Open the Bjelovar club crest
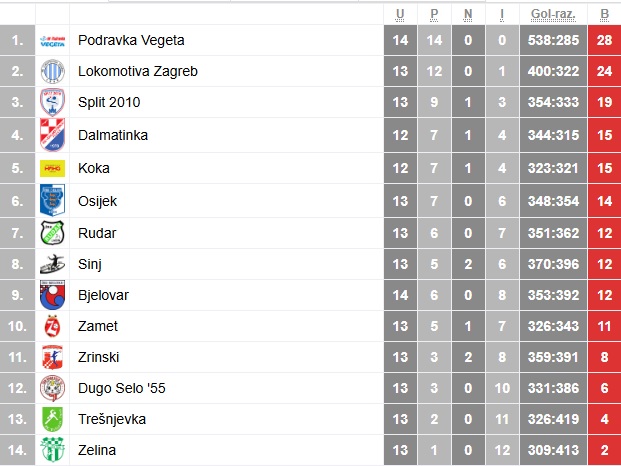Image resolution: width=621 pixels, height=466 pixels. 52,295
